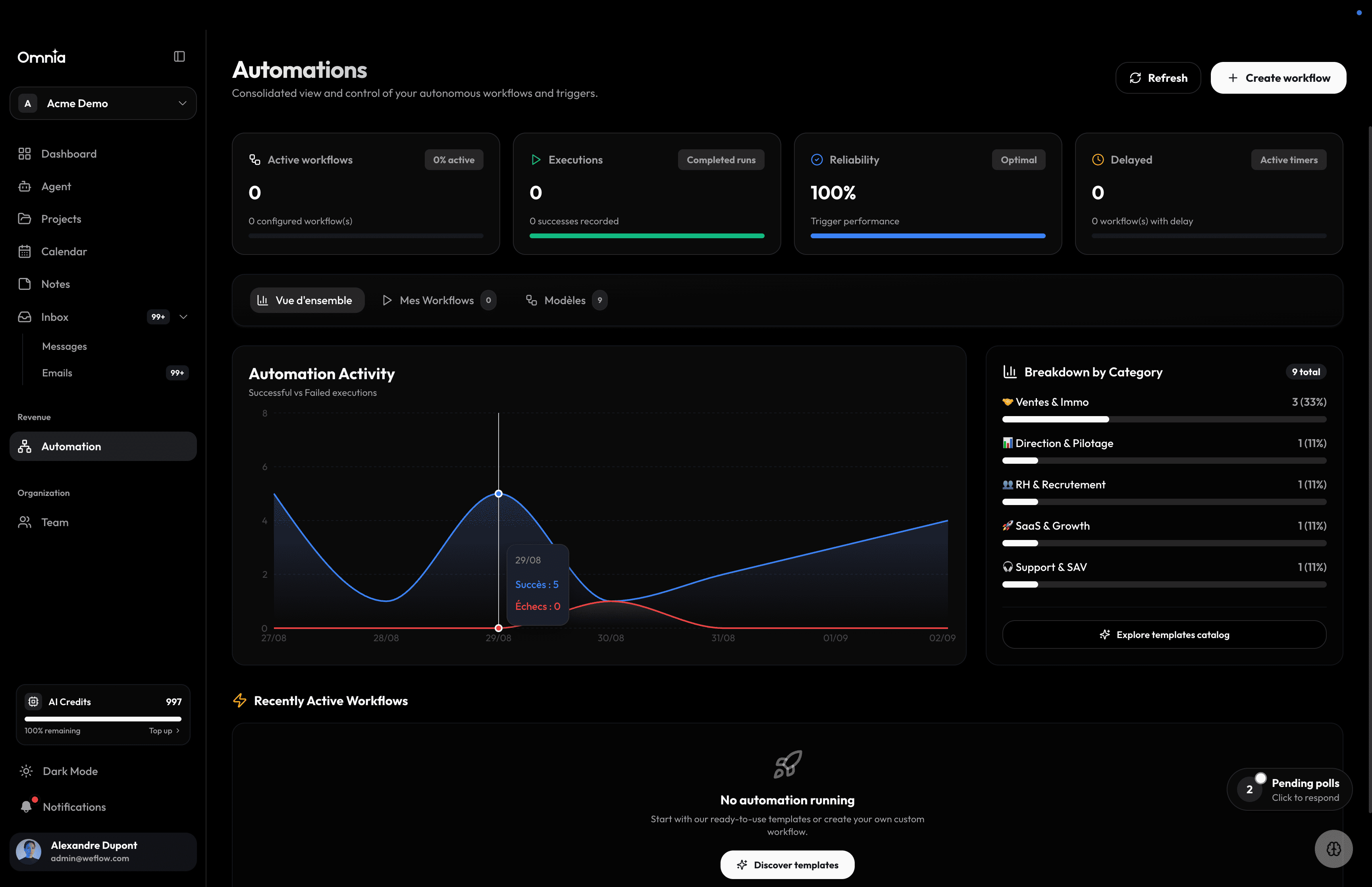Select Support & SAV category
The height and width of the screenshot is (887, 1372).
tap(1164, 575)
